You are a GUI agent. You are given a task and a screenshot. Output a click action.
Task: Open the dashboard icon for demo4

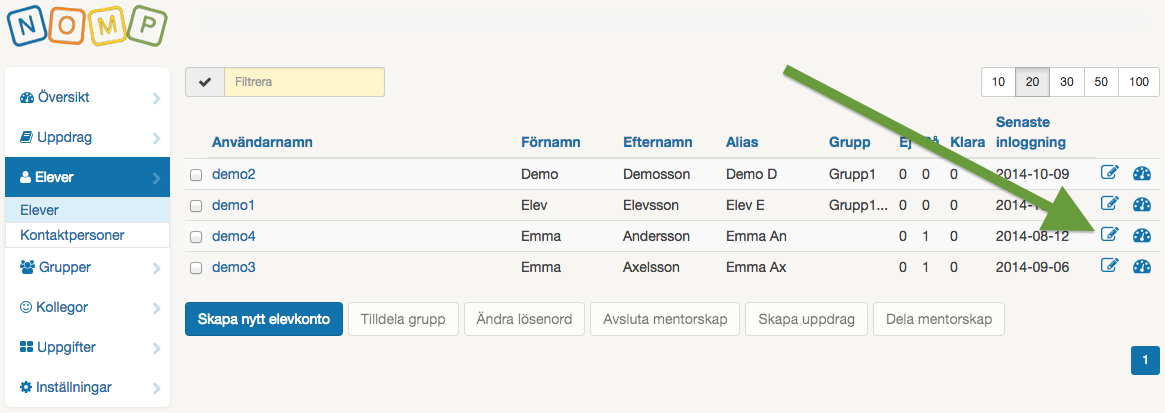click(x=1142, y=236)
